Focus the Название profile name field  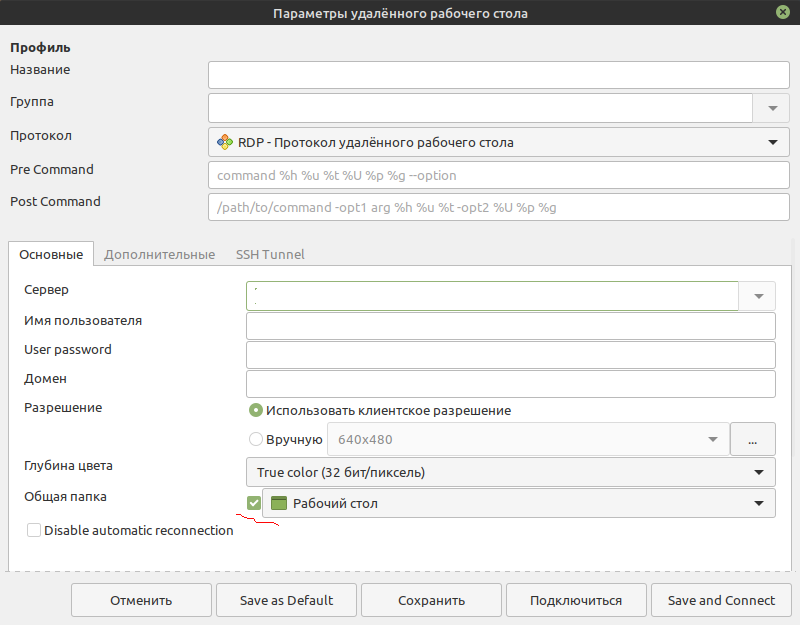(x=499, y=75)
